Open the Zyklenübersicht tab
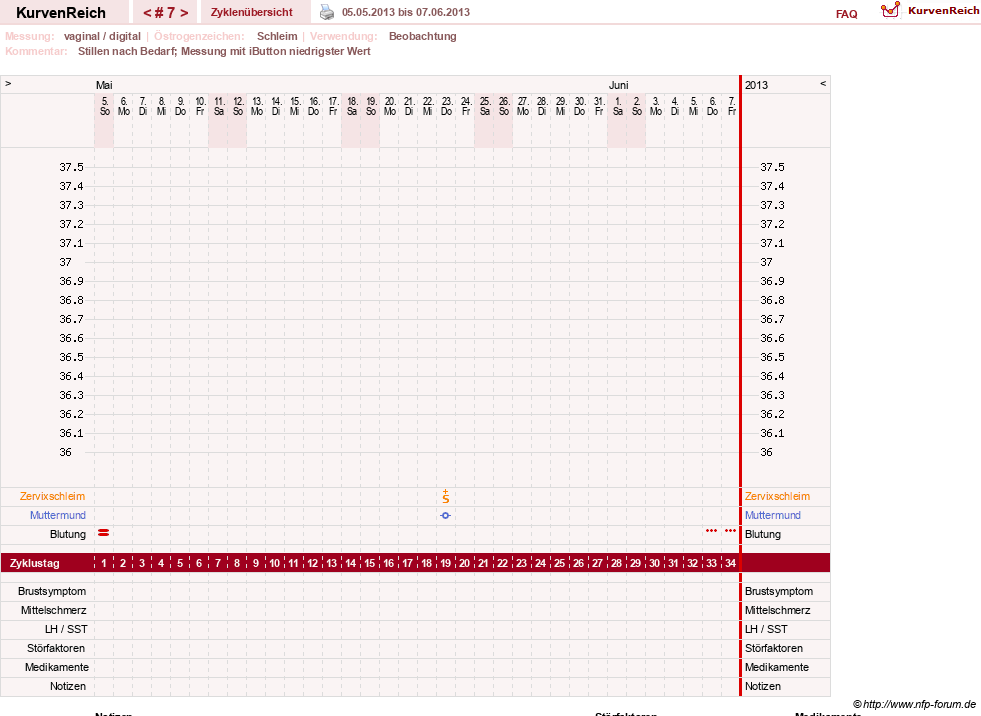This screenshot has width=981, height=716. click(x=252, y=12)
